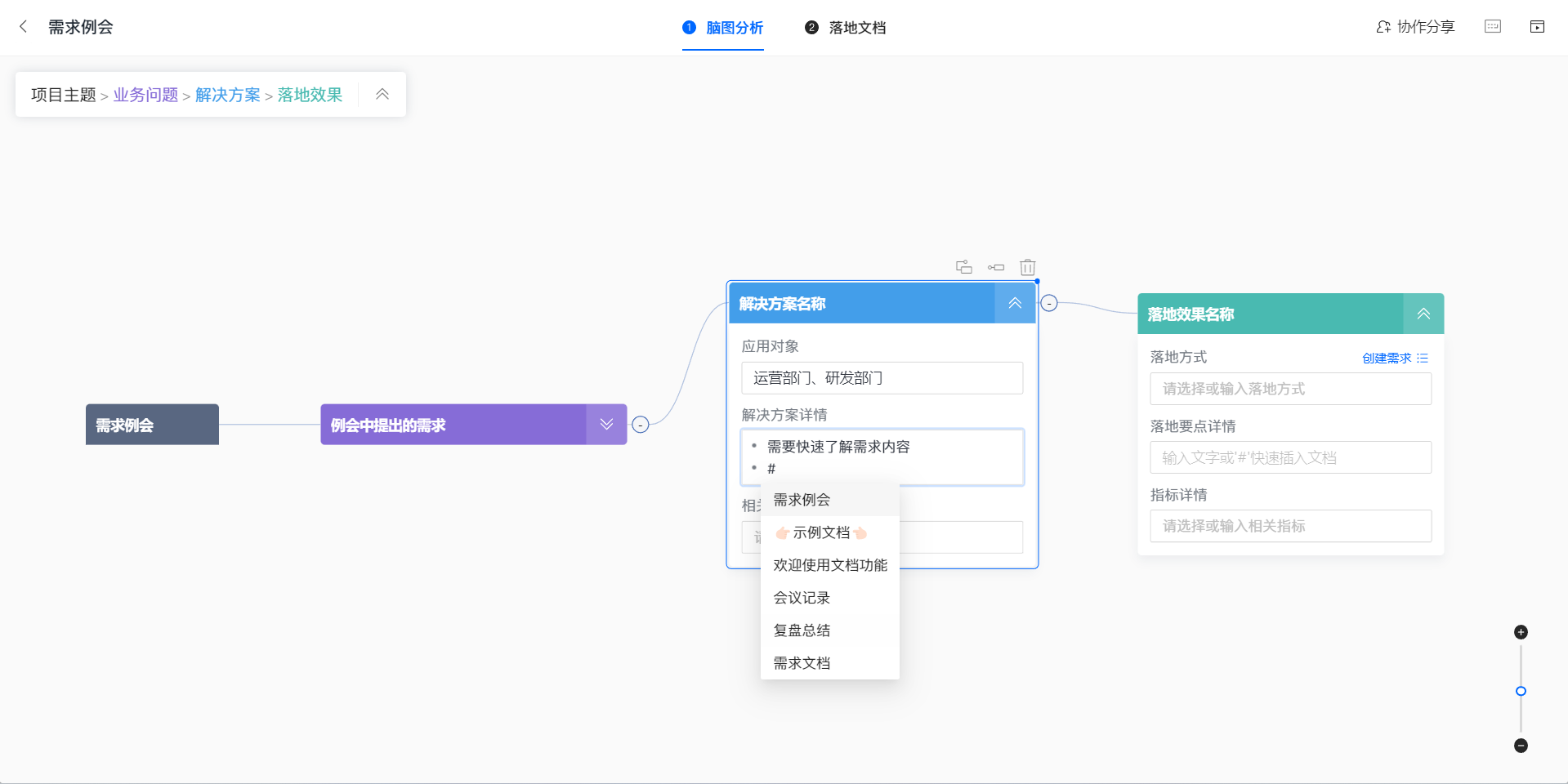Switch to the 落地文档 tab
1568x784 pixels.
click(846, 28)
